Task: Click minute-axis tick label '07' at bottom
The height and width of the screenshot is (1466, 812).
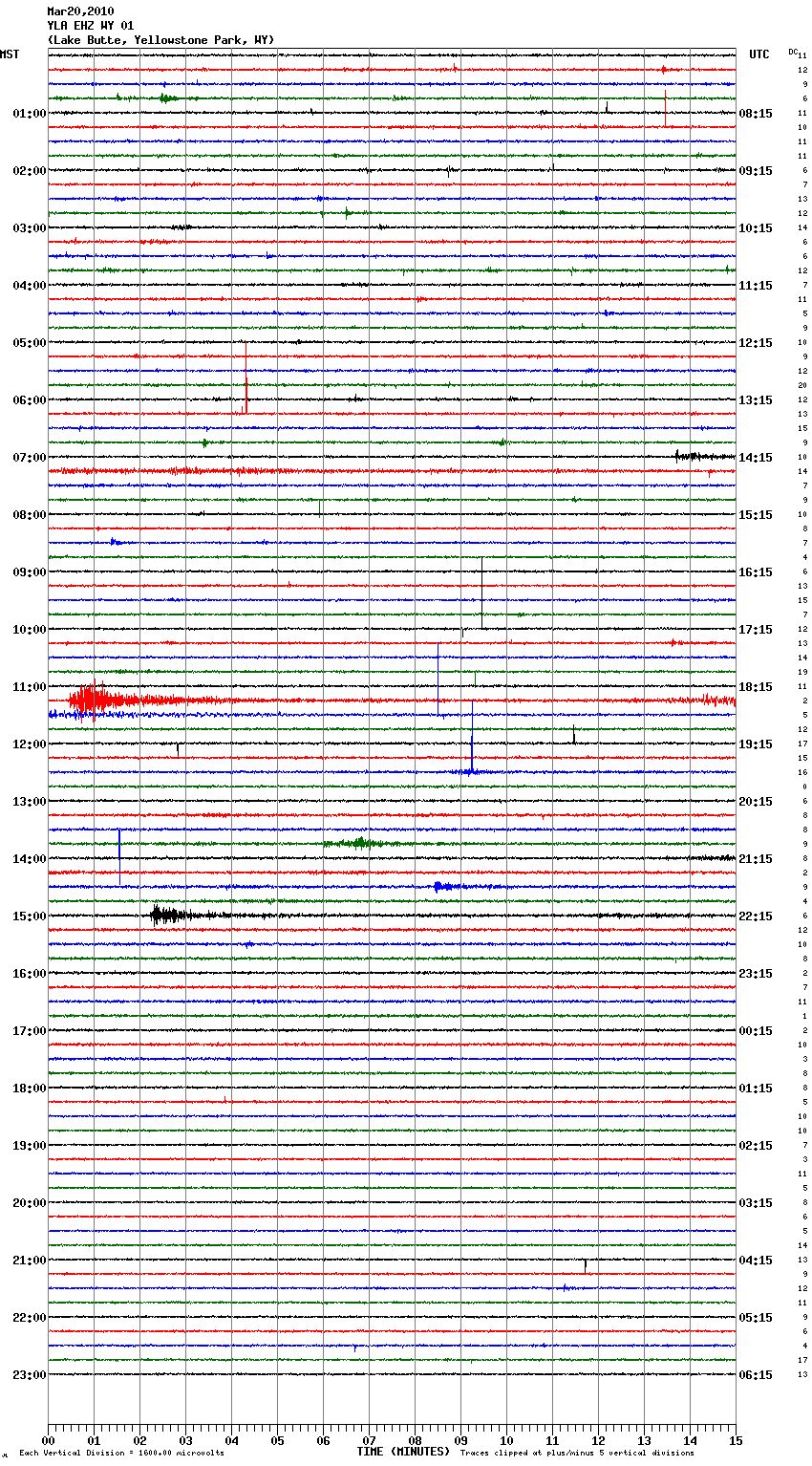Action: 369,1441
